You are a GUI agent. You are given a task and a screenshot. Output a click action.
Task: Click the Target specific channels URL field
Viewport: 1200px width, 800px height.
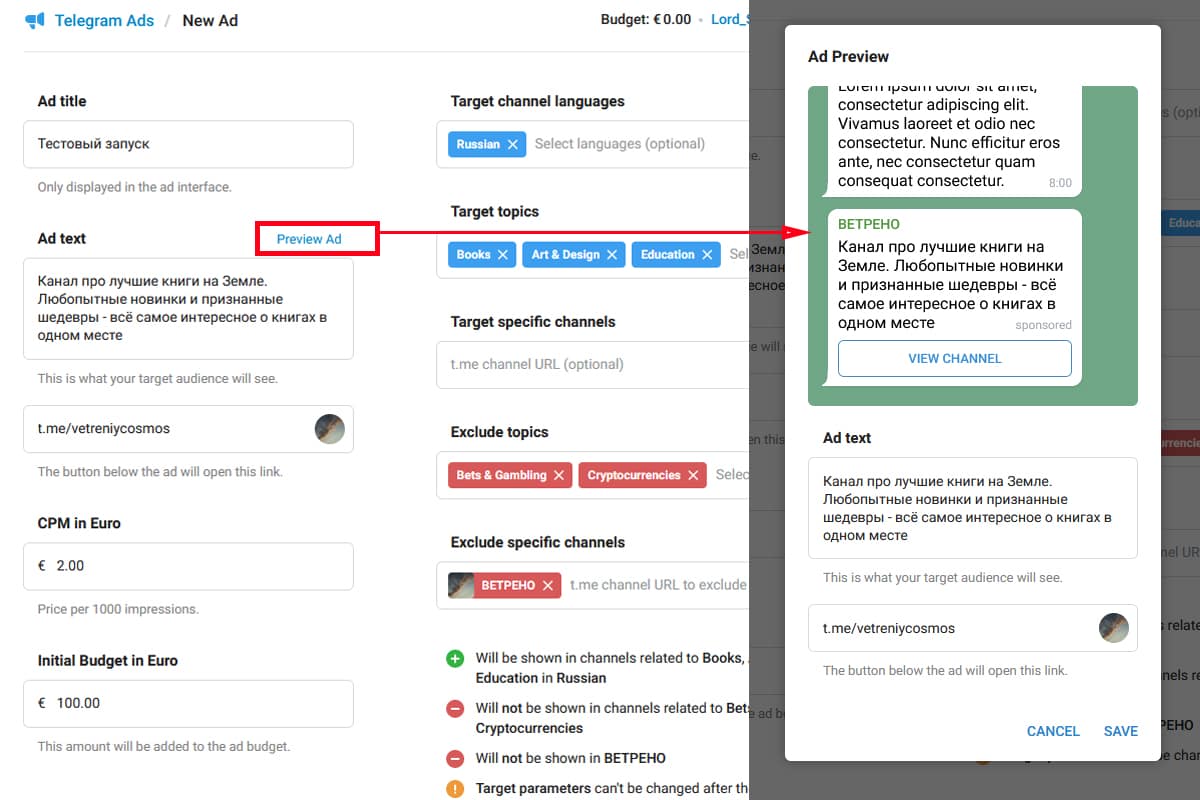592,364
